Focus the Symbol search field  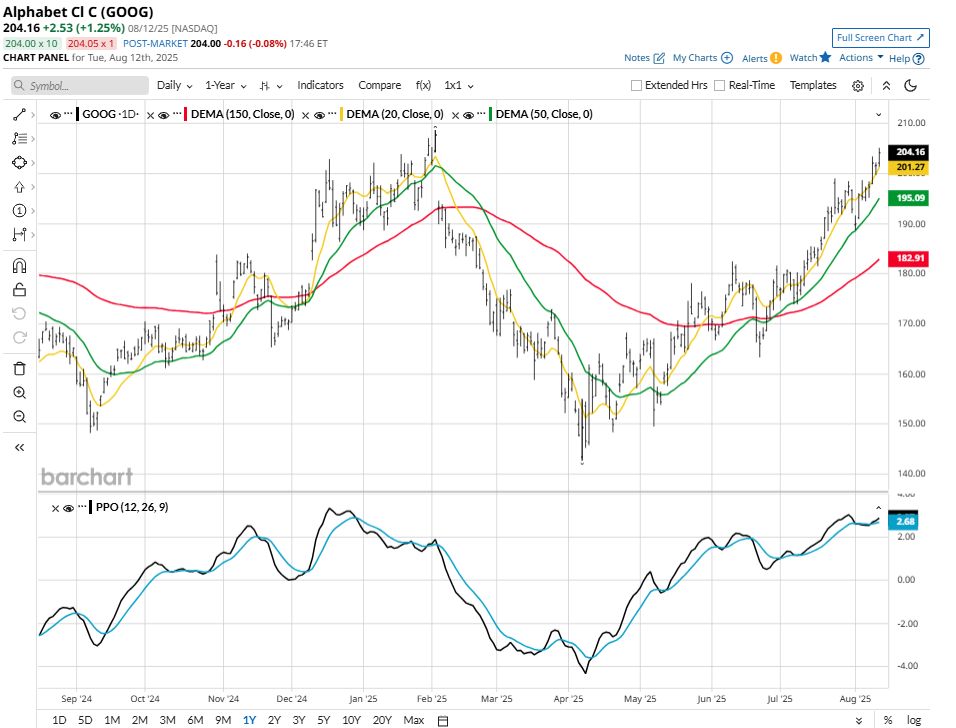pos(80,85)
